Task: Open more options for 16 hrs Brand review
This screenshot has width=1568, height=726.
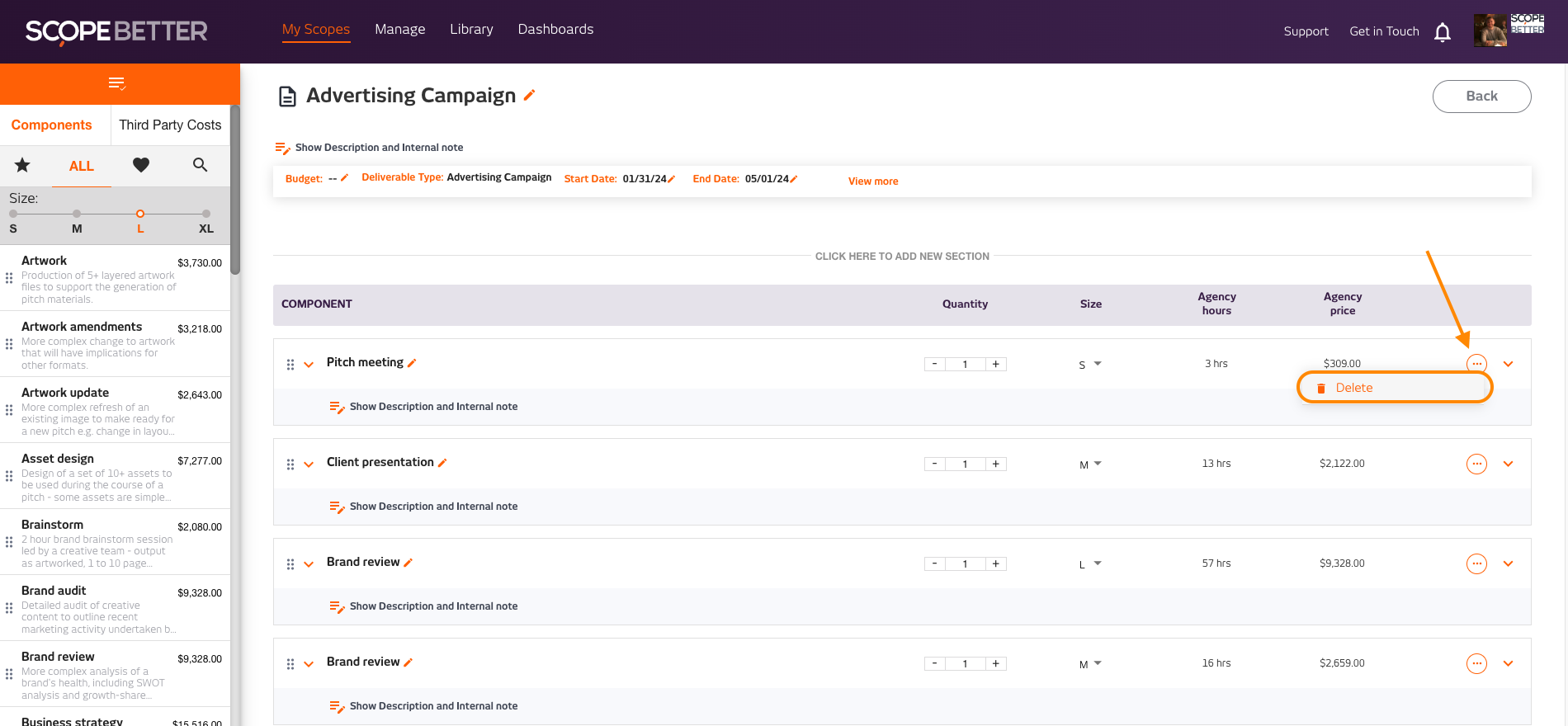Action: (x=1476, y=663)
